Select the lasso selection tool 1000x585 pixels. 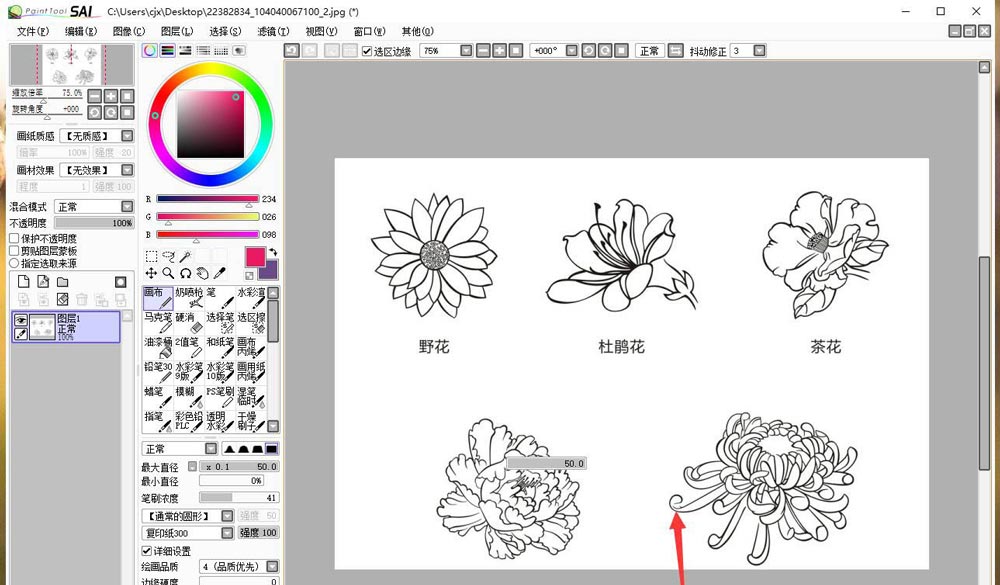click(x=168, y=256)
